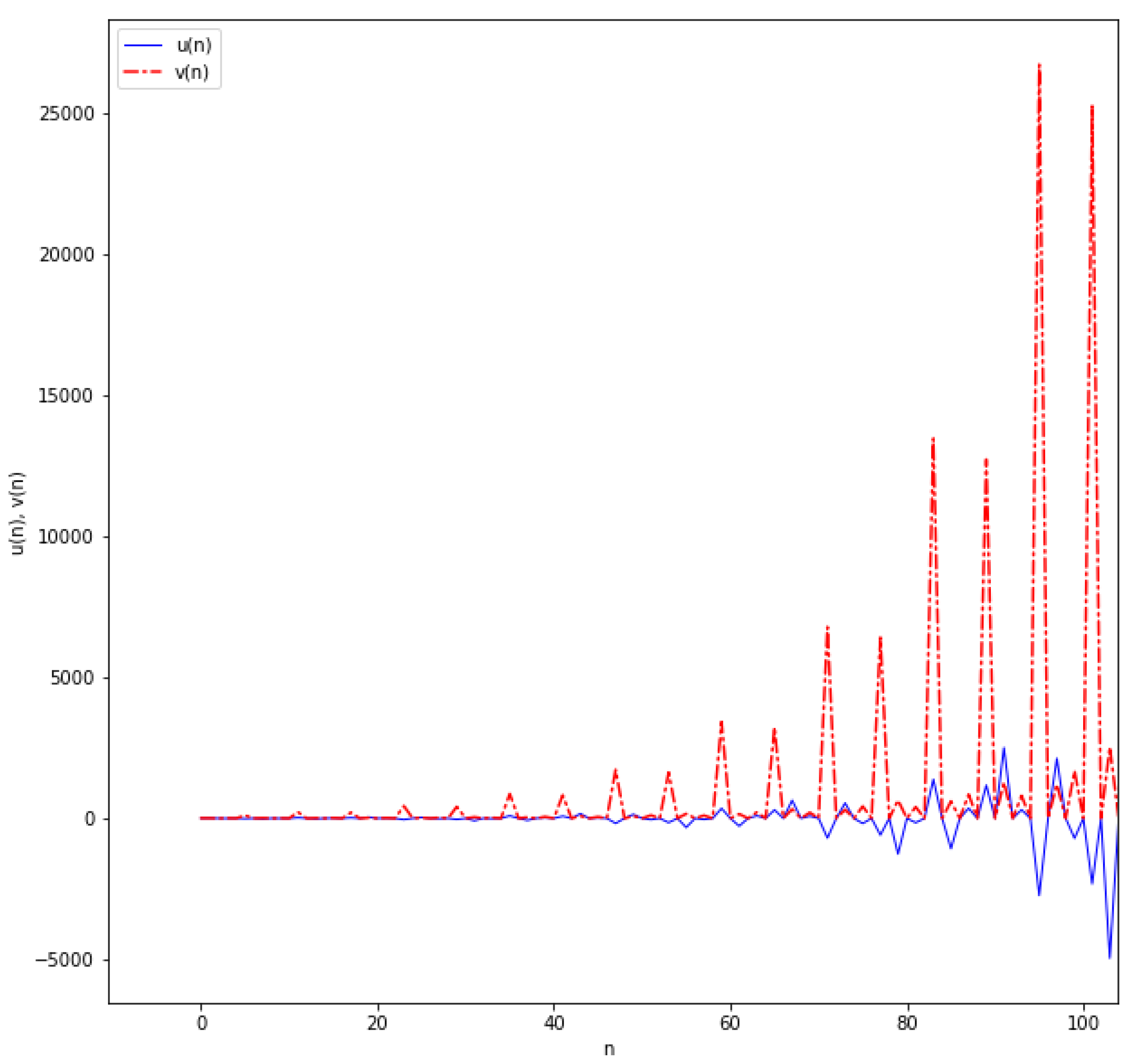1136x1064 pixels.
Task: Click the 40 x-axis tick label
Action: [554, 1023]
